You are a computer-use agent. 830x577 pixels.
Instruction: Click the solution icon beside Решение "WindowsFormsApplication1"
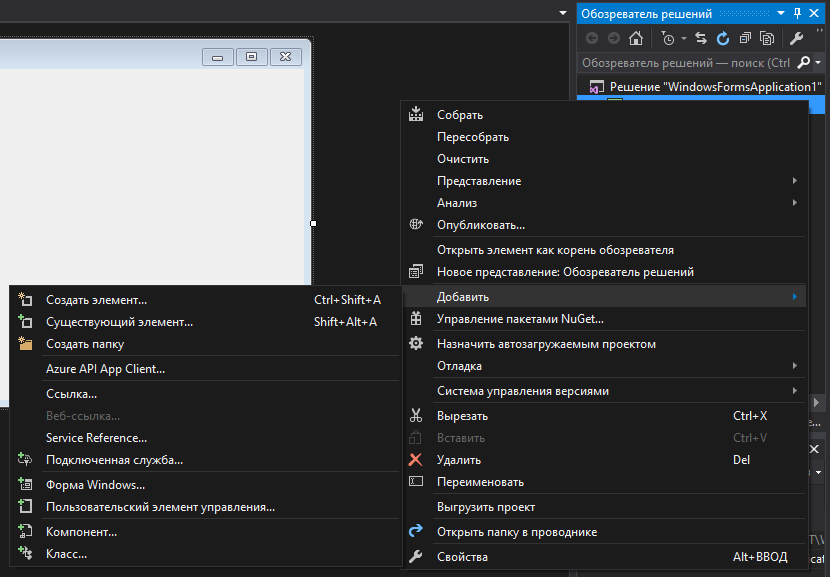597,87
